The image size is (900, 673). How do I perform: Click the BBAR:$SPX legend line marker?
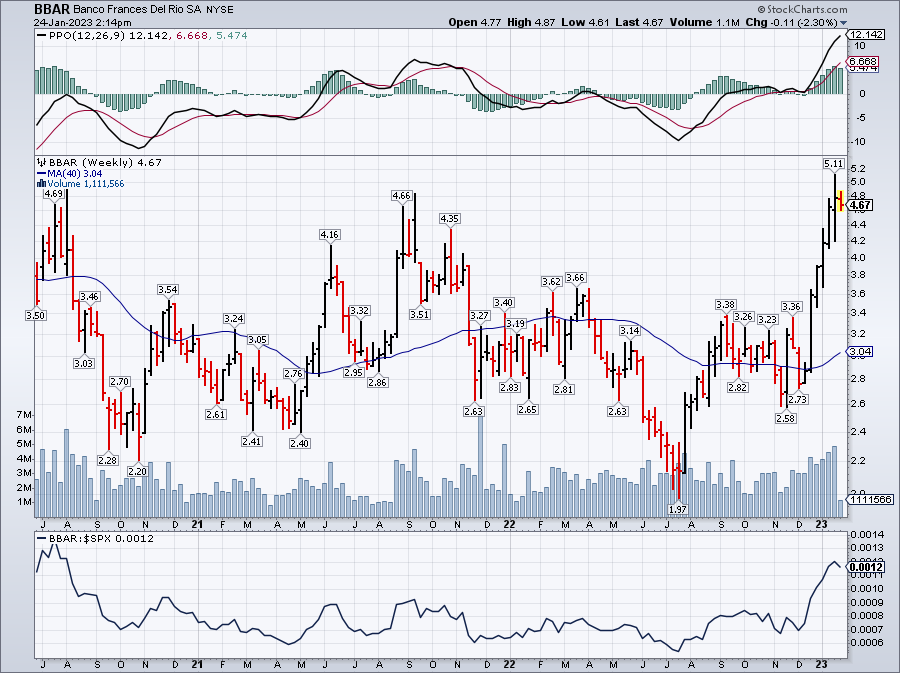[43, 538]
